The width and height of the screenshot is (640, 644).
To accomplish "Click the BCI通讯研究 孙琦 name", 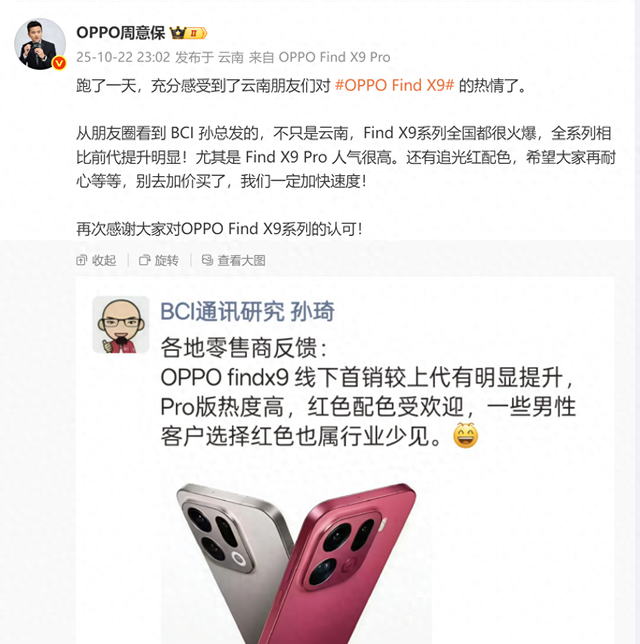I will point(247,311).
